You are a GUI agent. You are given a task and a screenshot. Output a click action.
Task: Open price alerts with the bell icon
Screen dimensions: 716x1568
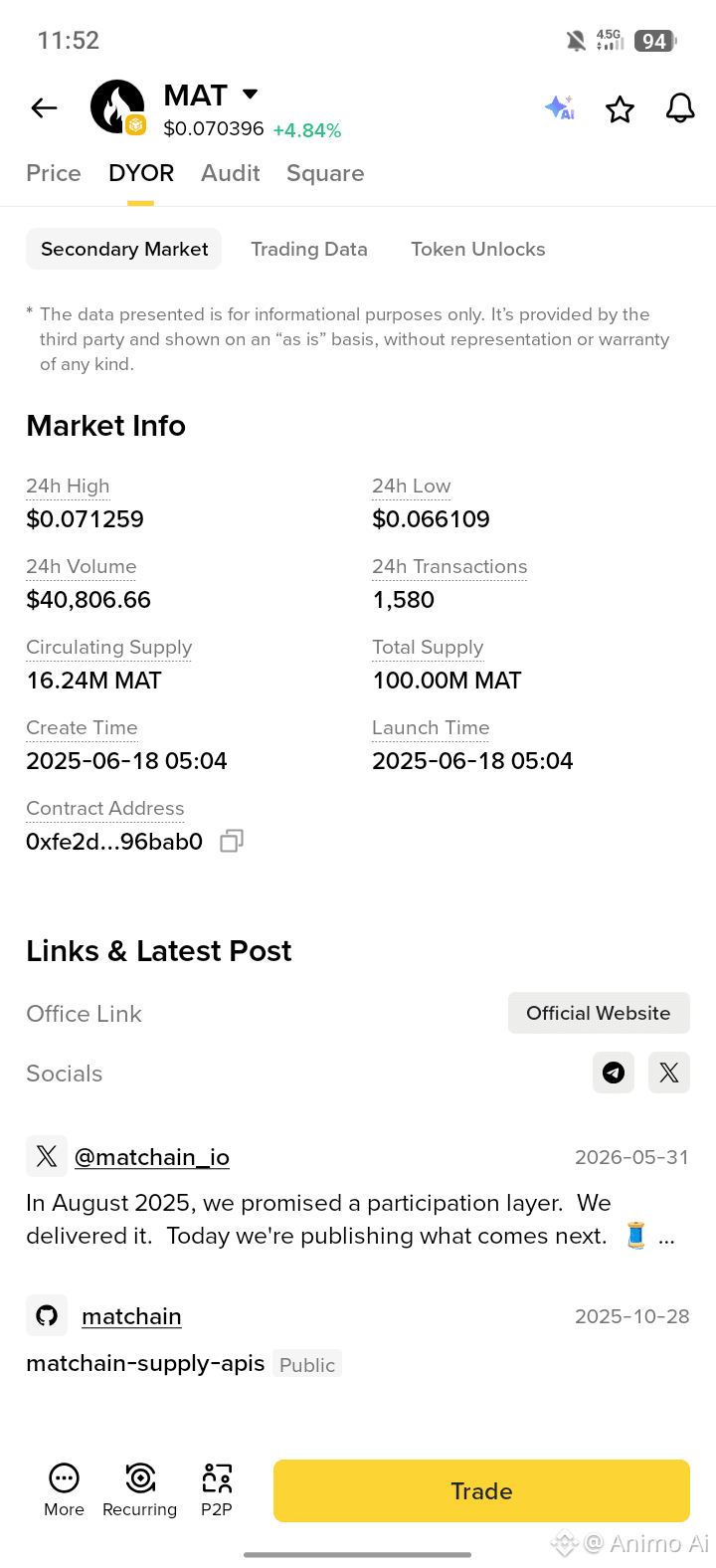[x=680, y=108]
